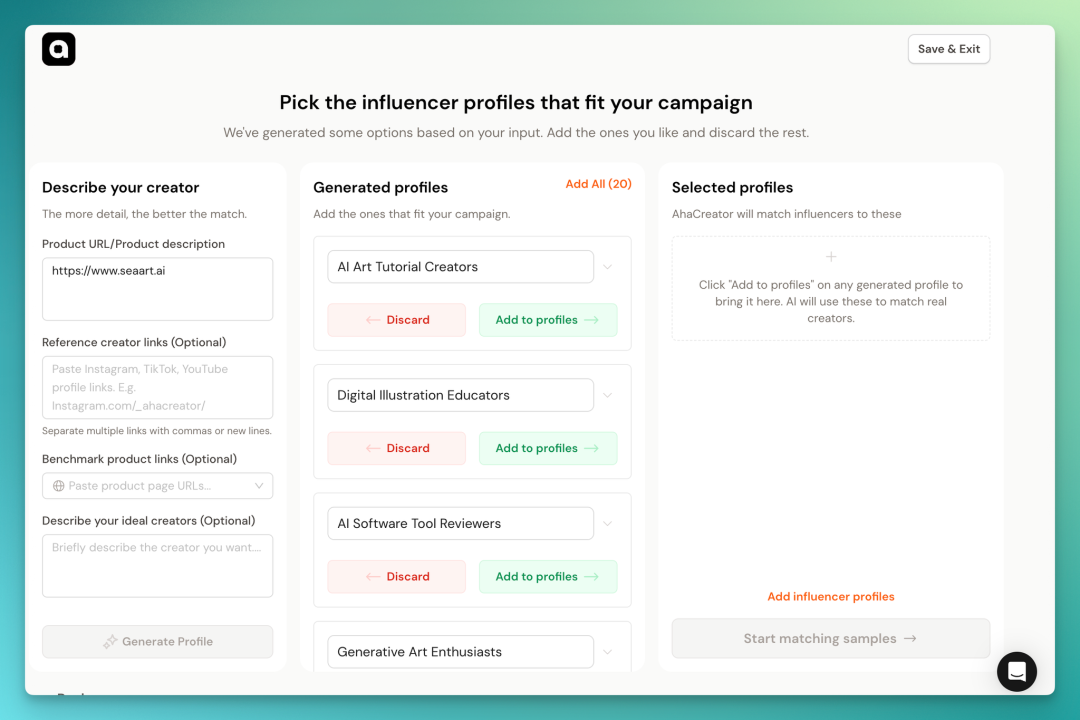The height and width of the screenshot is (720, 1080).
Task: Discard the Digital Illustration Educators profile
Action: (x=397, y=448)
